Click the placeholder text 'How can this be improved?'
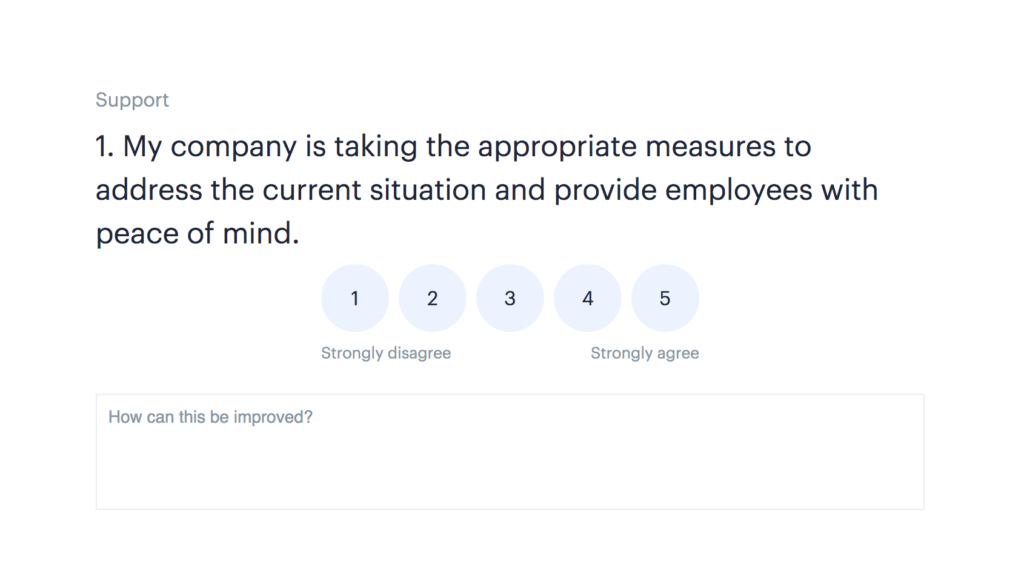Viewport: 1024px width, 579px height. point(210,417)
